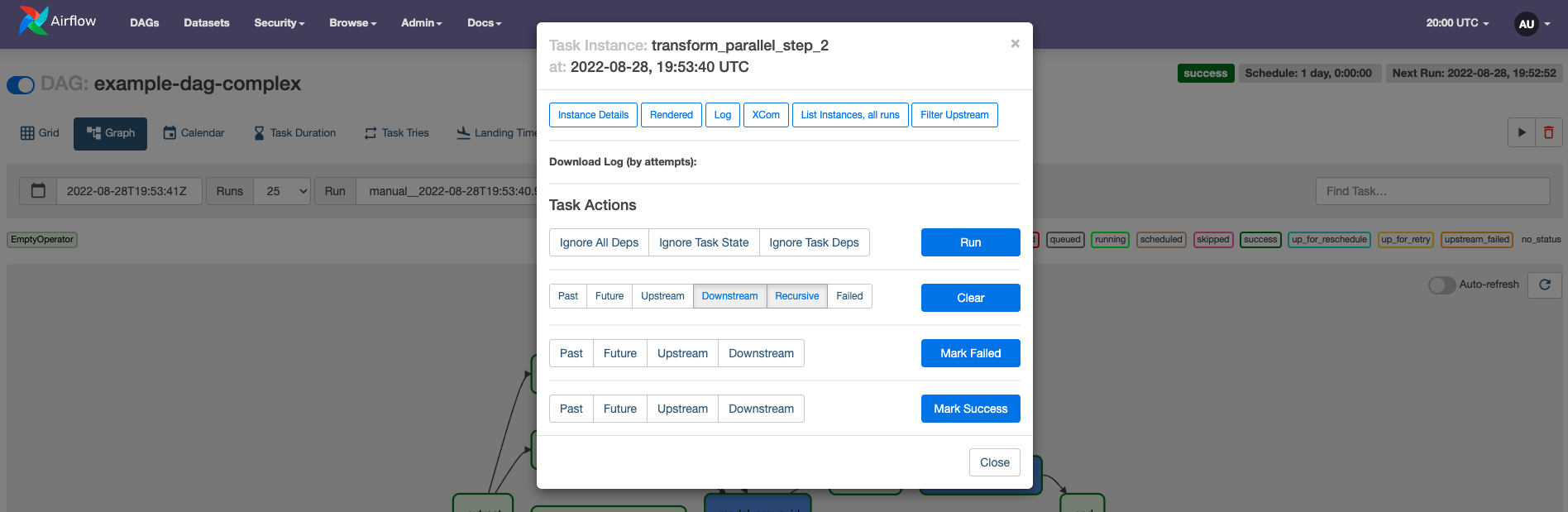The image size is (1568, 512).
Task: Toggle Upstream in the Mark Success row
Action: click(x=682, y=409)
